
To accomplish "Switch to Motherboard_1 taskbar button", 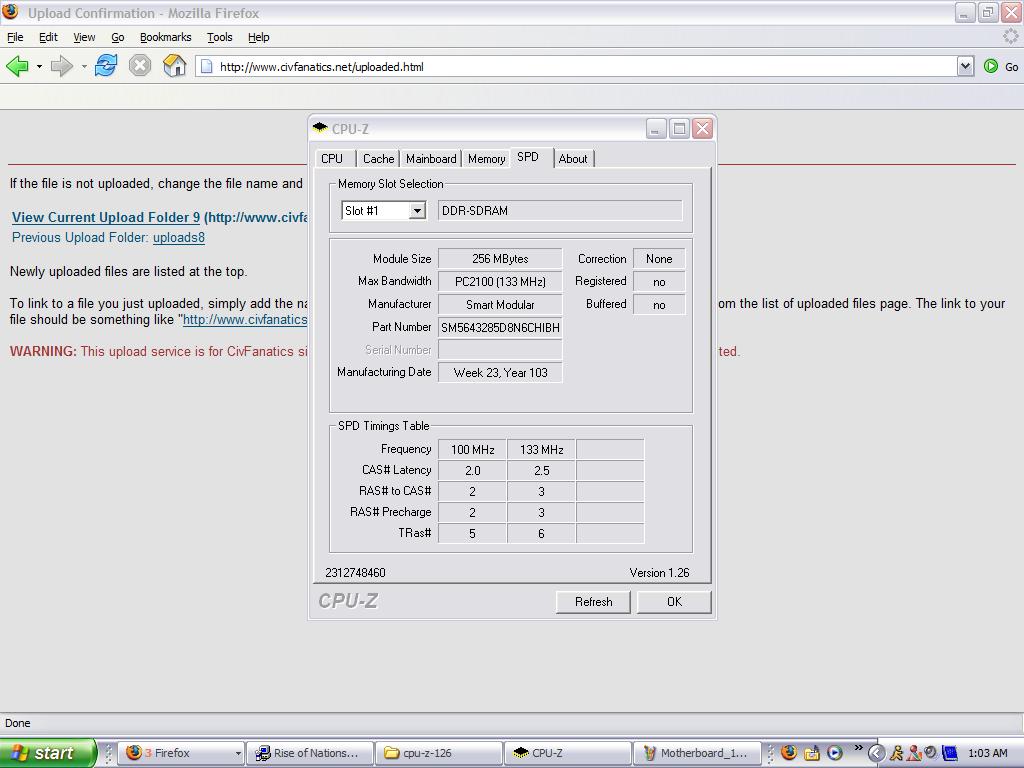I will click(697, 753).
